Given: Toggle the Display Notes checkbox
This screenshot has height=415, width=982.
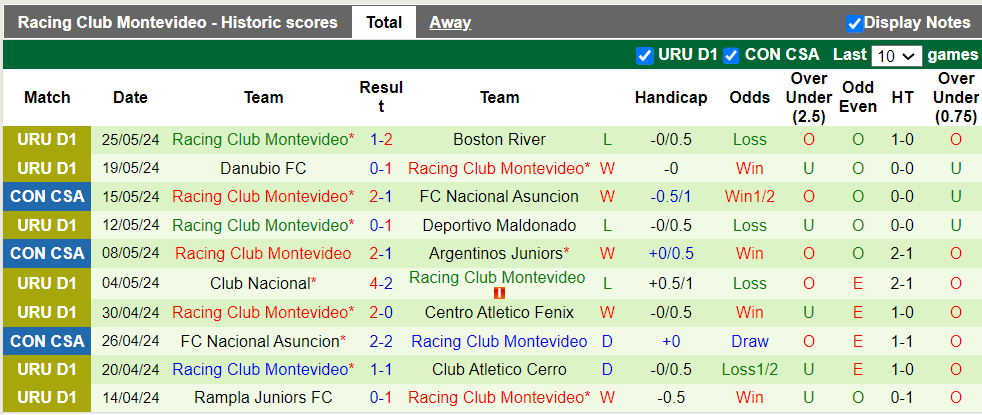Looking at the screenshot, I should pyautogui.click(x=854, y=23).
